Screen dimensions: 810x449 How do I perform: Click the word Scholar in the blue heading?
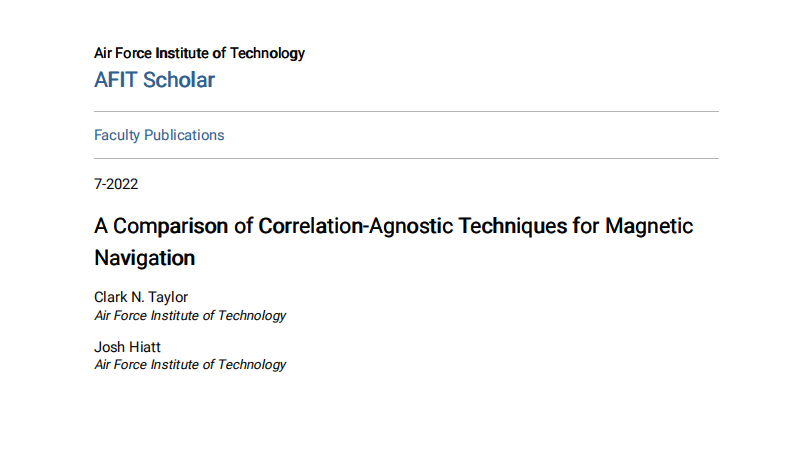(x=179, y=80)
